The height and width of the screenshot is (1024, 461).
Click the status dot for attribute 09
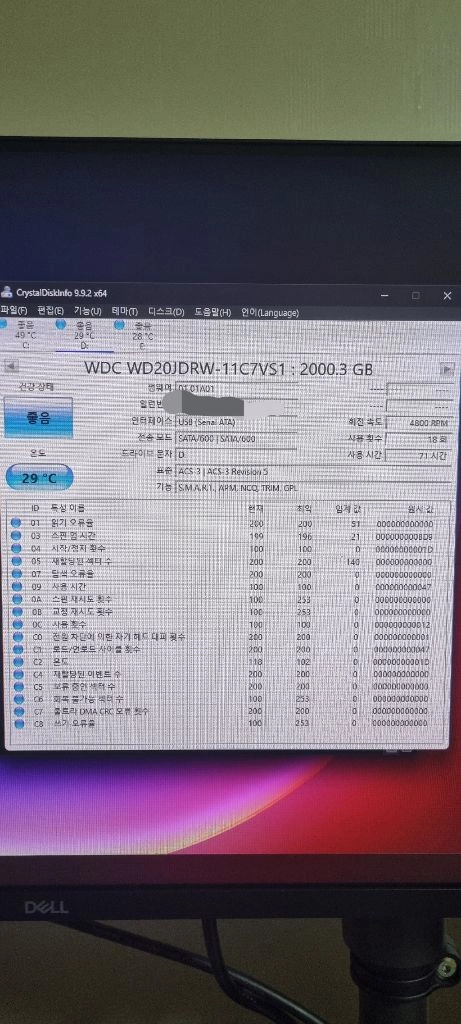coord(16,586)
